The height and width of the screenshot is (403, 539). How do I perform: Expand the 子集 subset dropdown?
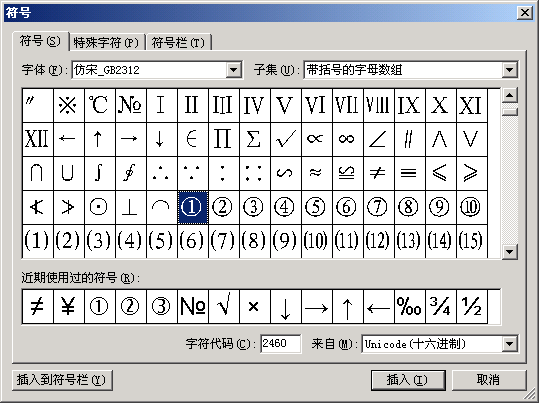pos(510,70)
